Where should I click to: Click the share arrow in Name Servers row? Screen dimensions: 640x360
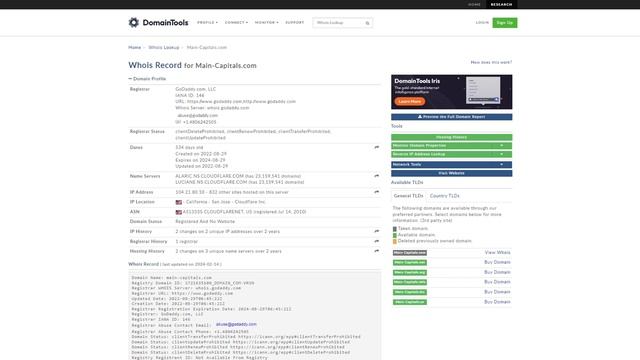[x=376, y=176]
